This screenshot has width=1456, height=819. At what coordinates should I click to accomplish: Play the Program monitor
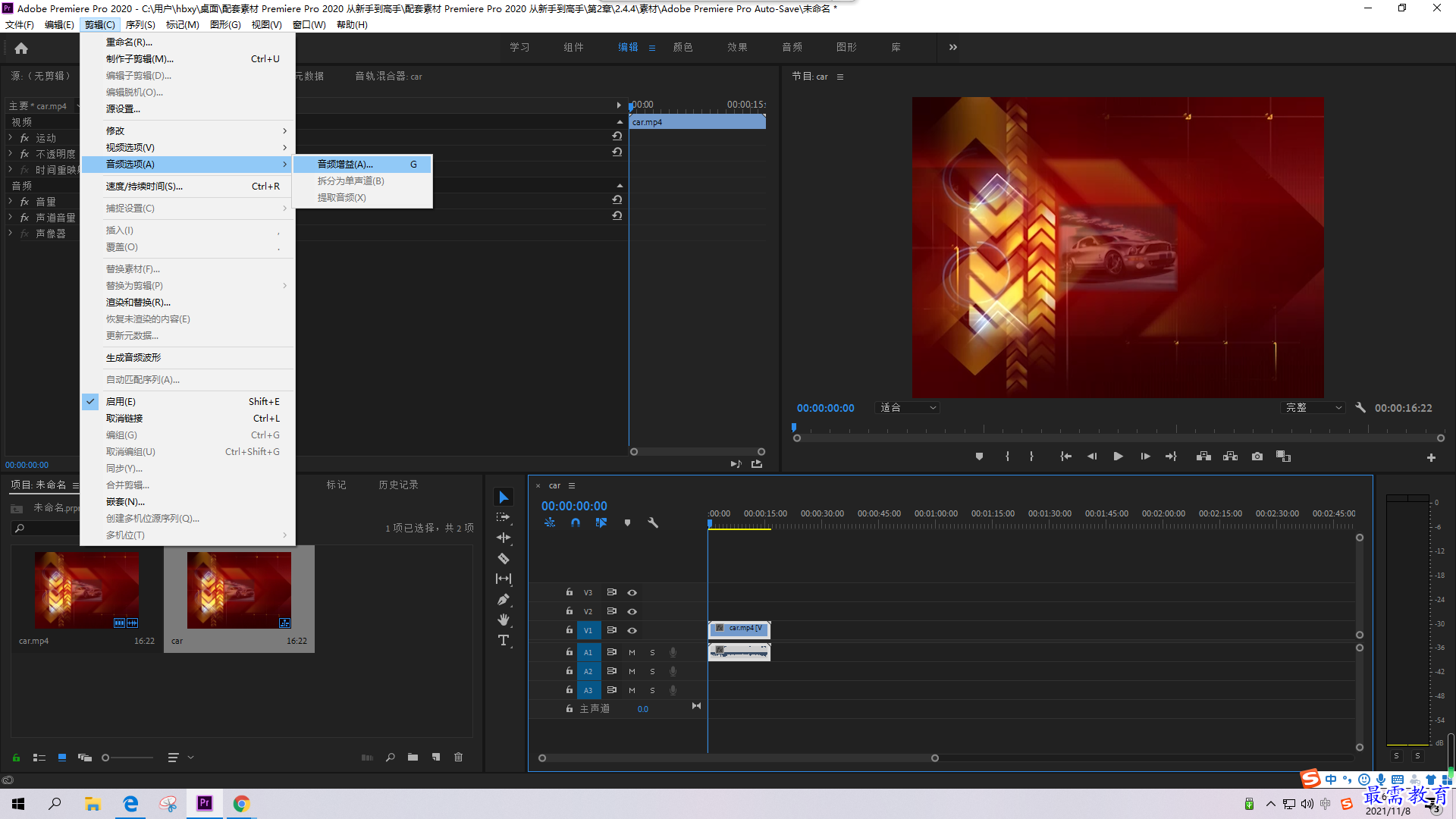click(1118, 457)
